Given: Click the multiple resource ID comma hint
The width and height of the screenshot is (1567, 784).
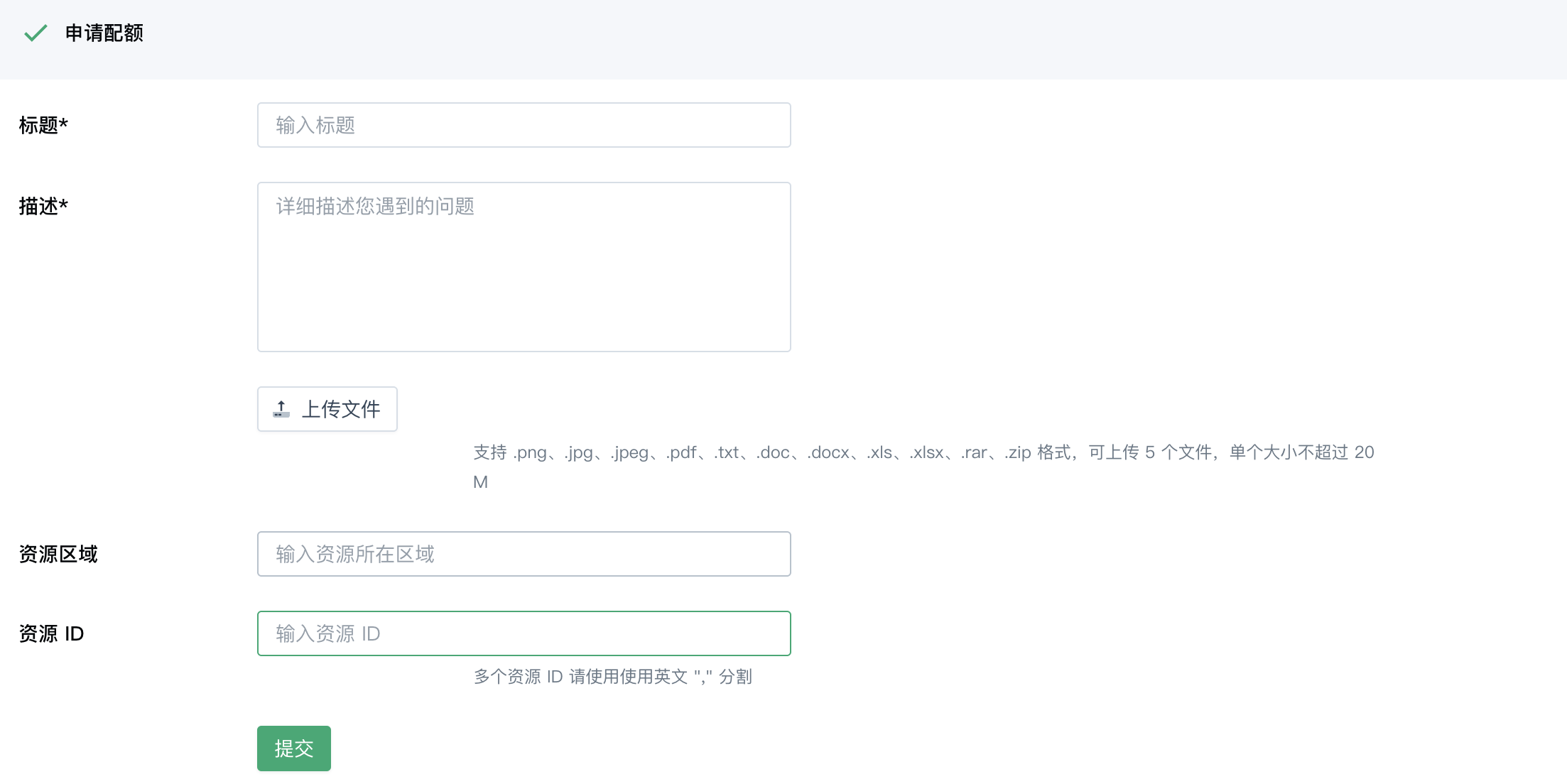Looking at the screenshot, I should (612, 677).
